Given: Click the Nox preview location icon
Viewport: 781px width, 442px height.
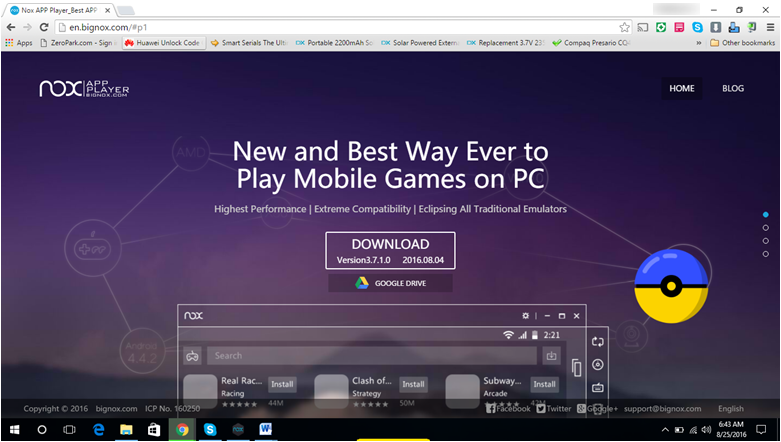Looking at the screenshot, I should pos(598,365).
